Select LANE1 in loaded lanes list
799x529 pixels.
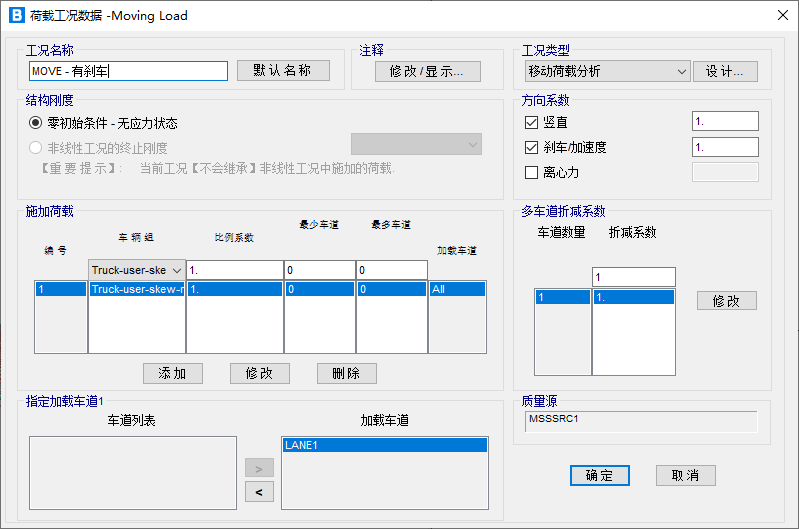click(x=384, y=445)
